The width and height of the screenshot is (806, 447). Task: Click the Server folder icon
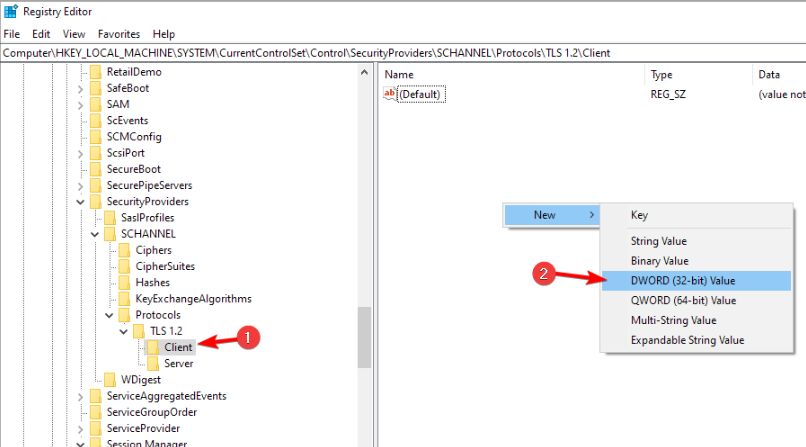153,363
